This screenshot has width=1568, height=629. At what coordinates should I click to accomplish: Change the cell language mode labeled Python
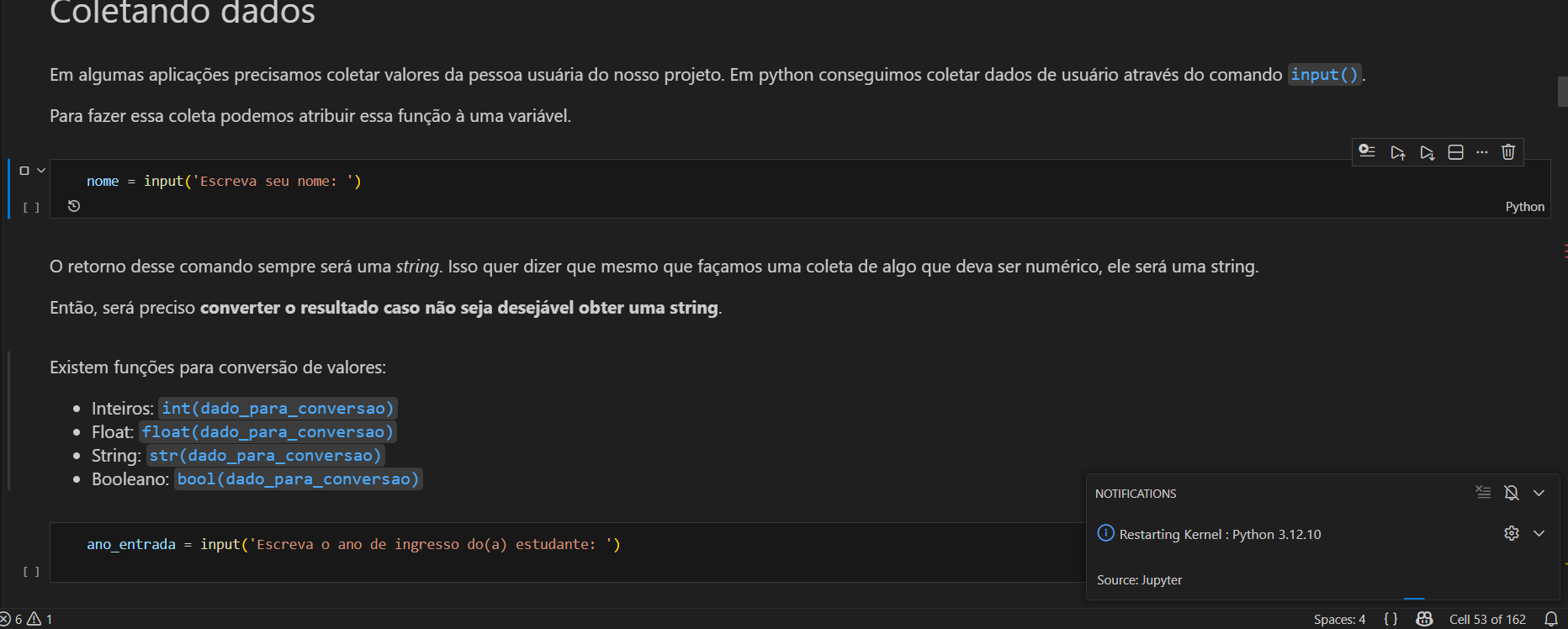(1524, 207)
